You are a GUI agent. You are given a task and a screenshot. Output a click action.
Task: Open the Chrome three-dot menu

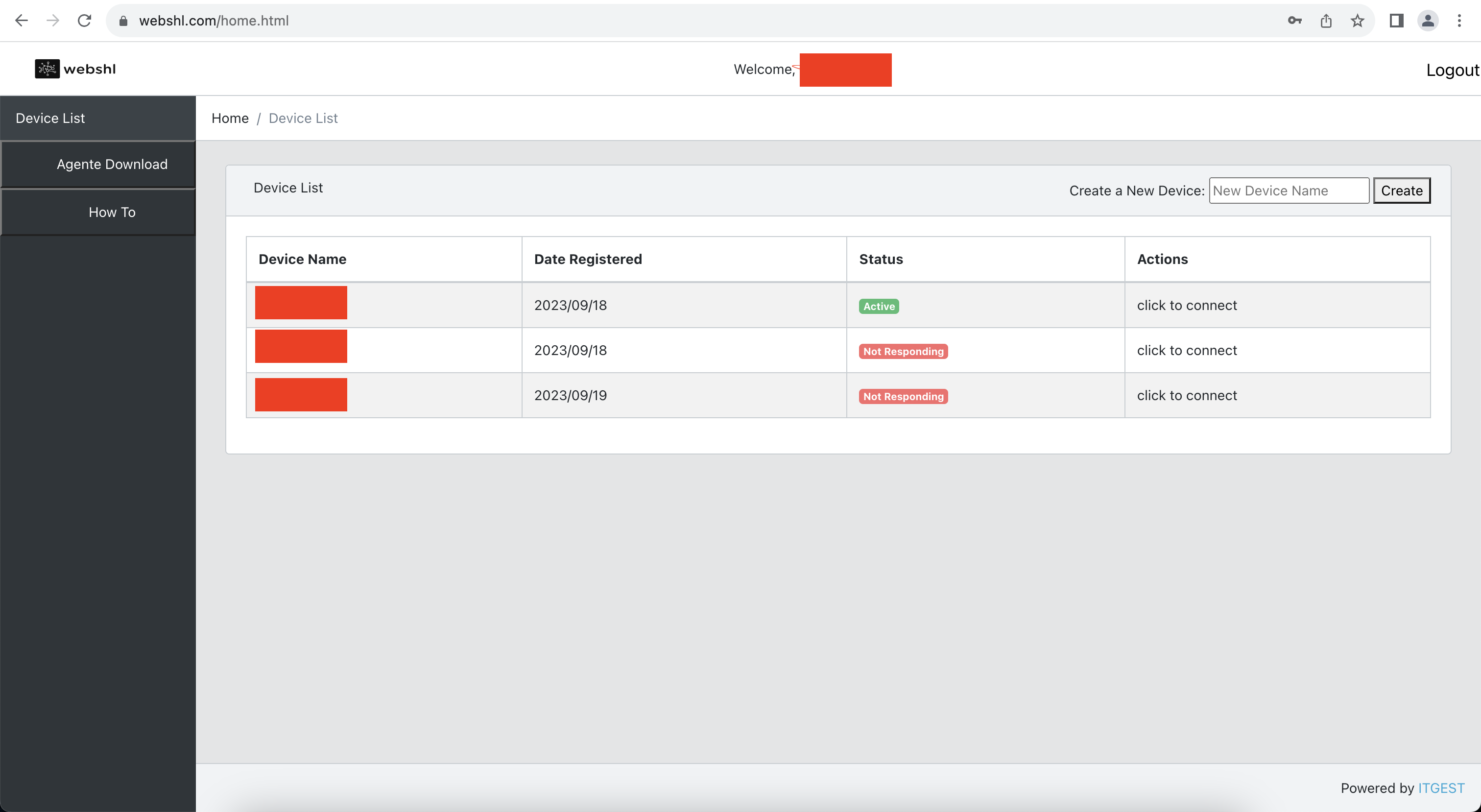[1459, 21]
